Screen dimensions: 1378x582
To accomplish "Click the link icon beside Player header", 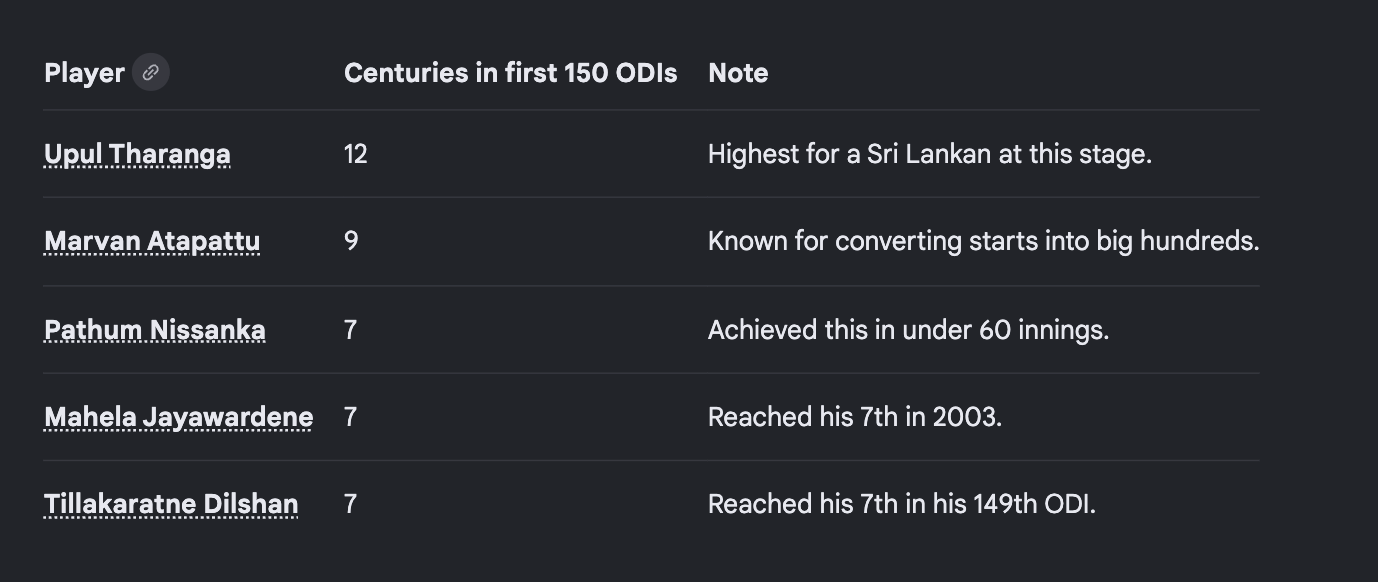I will pos(151,72).
